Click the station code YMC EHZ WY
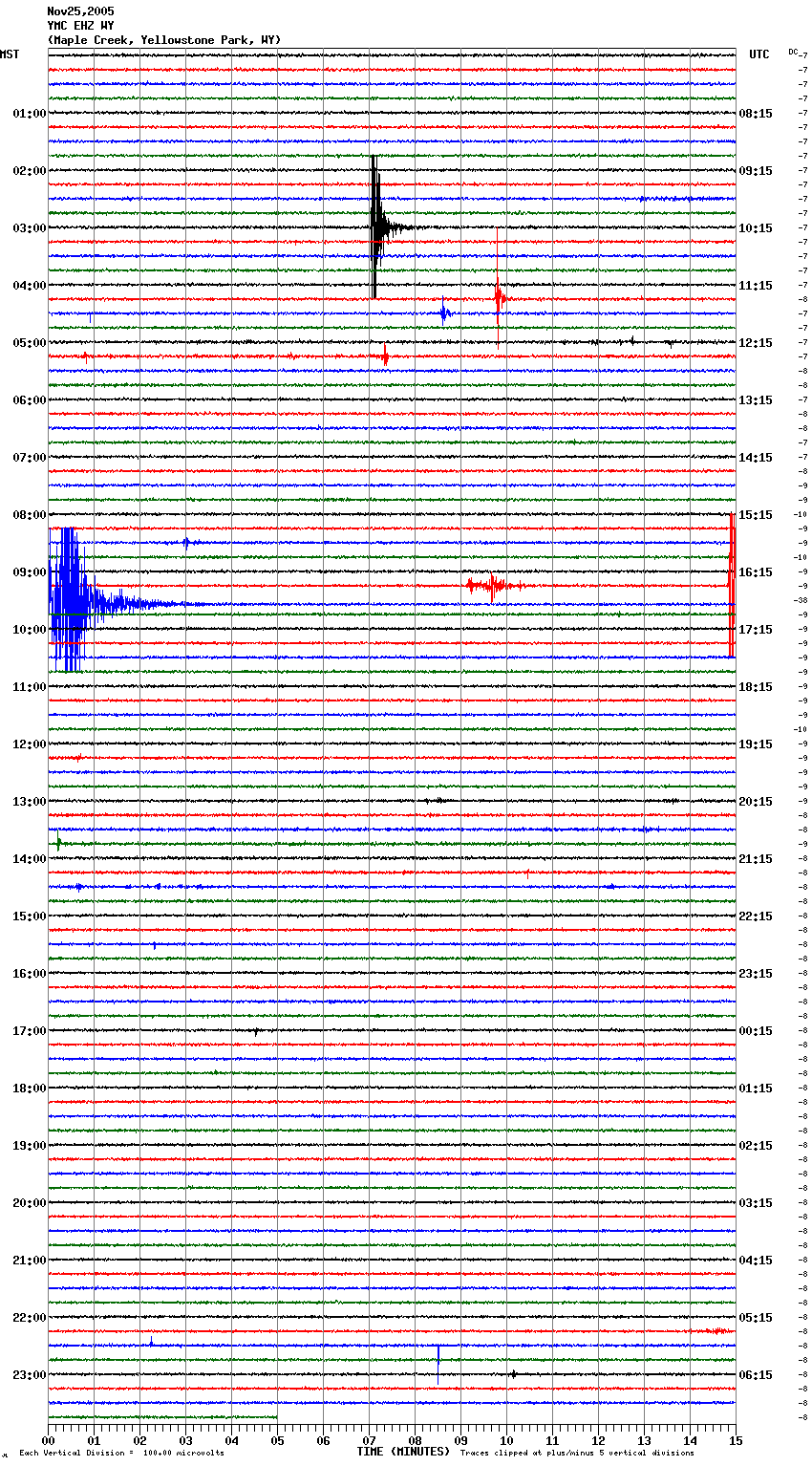The height and width of the screenshot is (1466, 812). (x=80, y=26)
